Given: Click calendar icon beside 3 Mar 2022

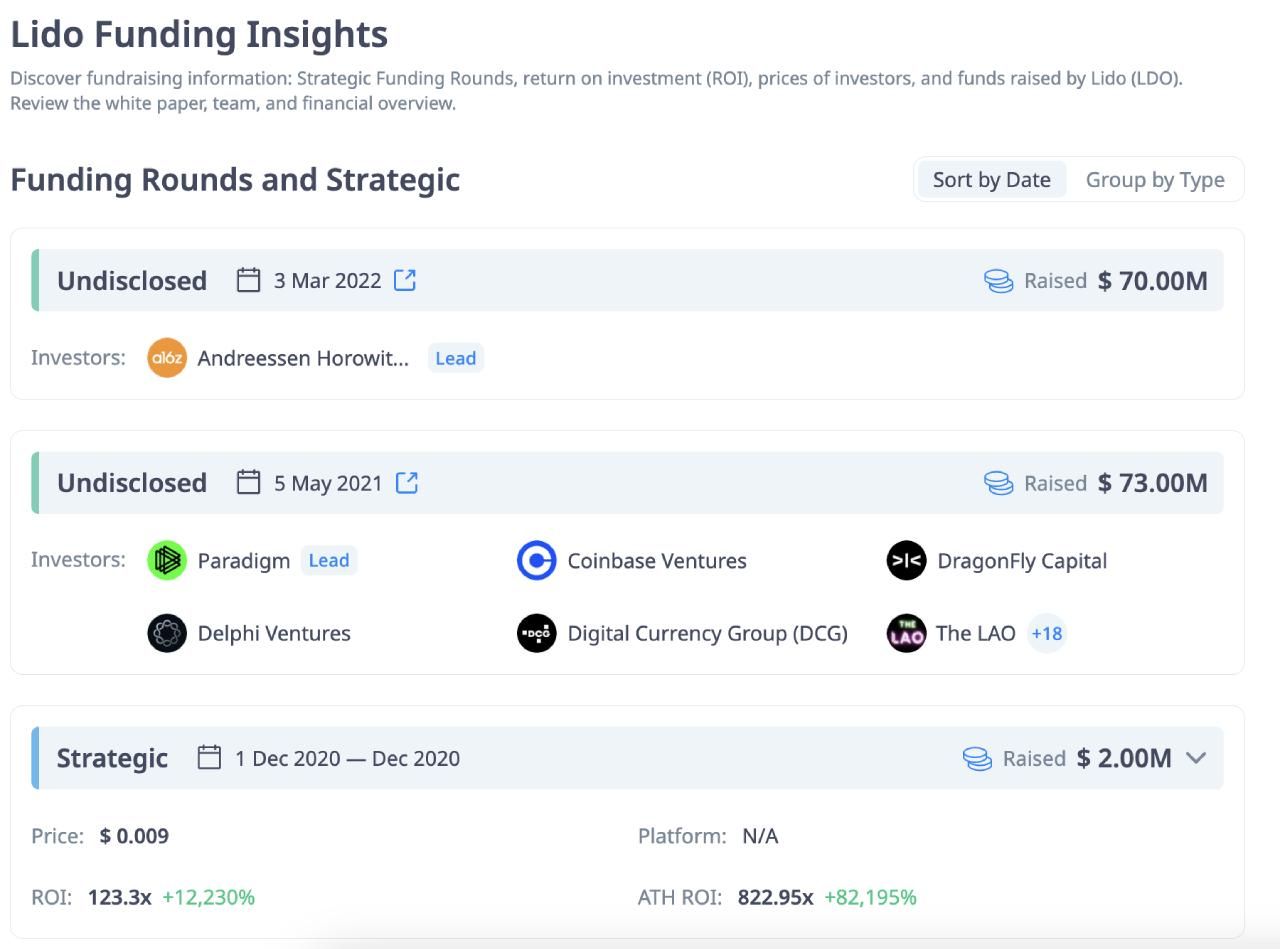Looking at the screenshot, I should [248, 280].
